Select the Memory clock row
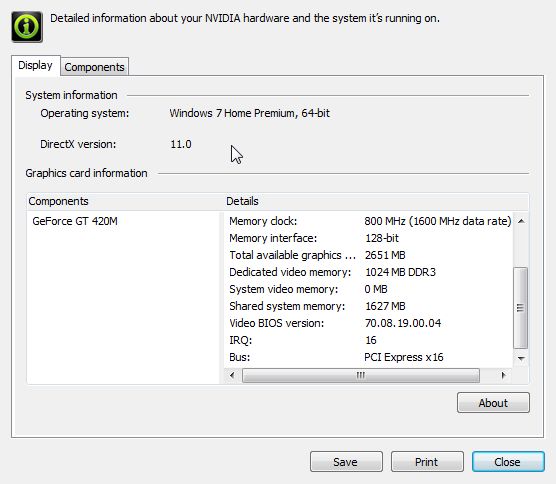This screenshot has width=556, height=484. [369, 221]
